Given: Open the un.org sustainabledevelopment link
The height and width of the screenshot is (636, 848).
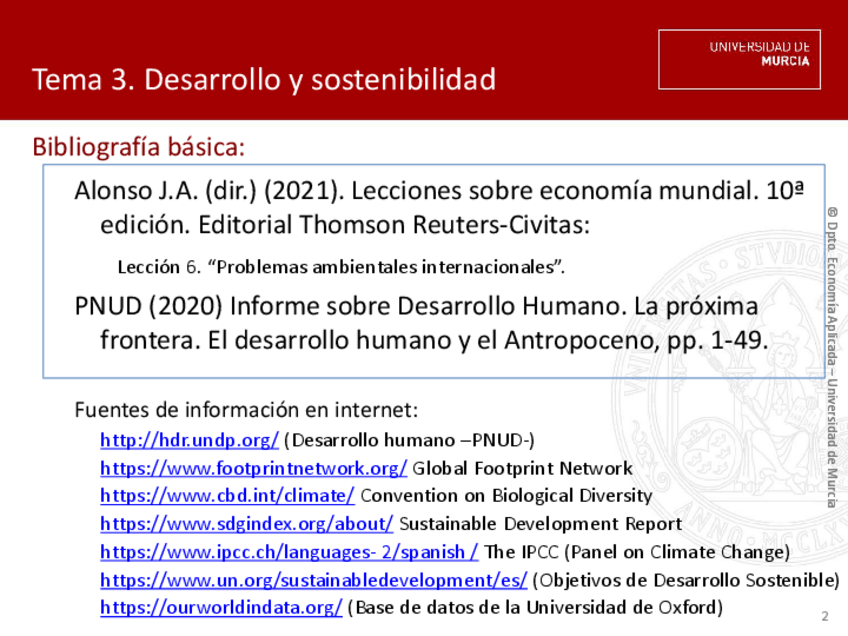Looking at the screenshot, I should [314, 580].
